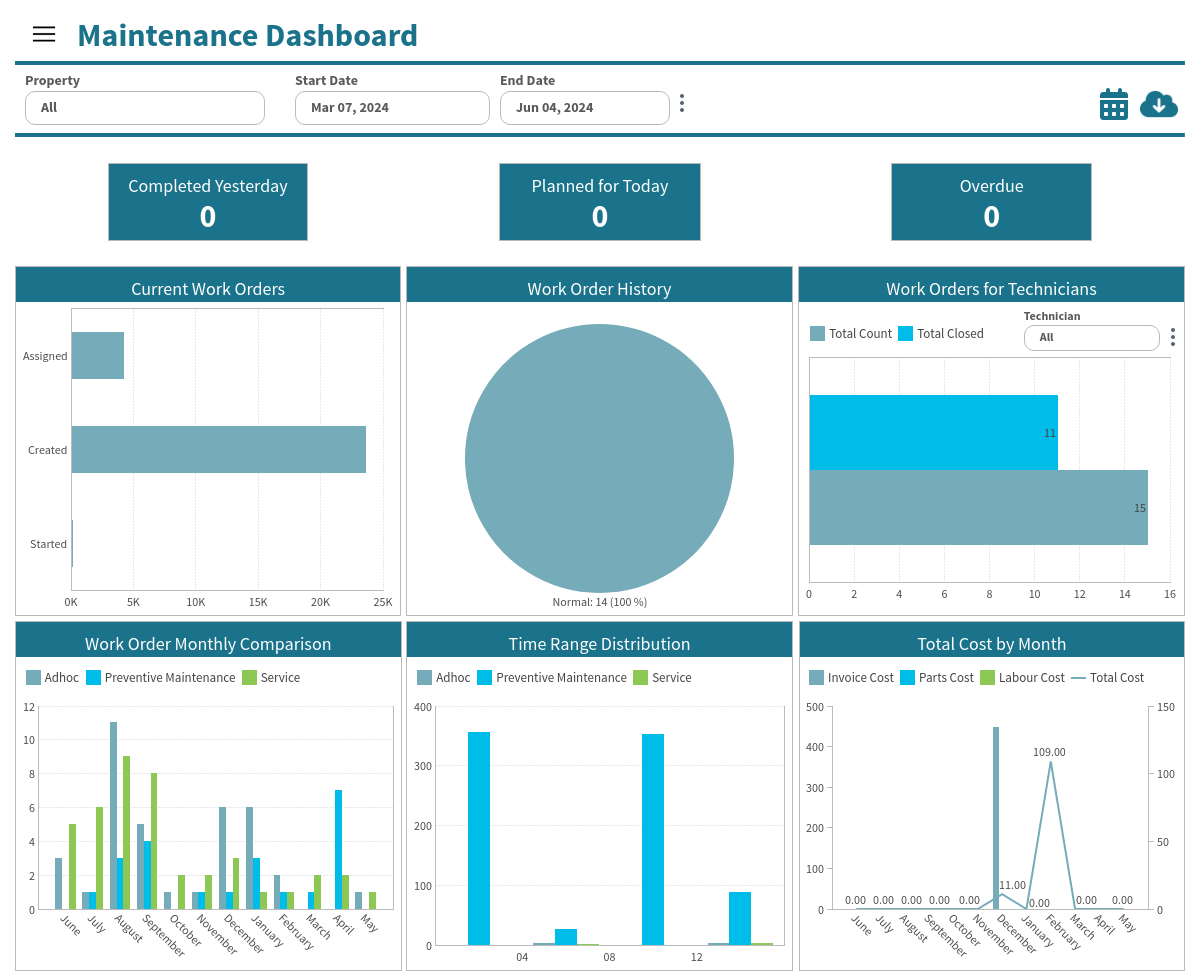Click the Parts Cost color swatch legend
The image size is (1200, 976).
pyautogui.click(x=908, y=678)
